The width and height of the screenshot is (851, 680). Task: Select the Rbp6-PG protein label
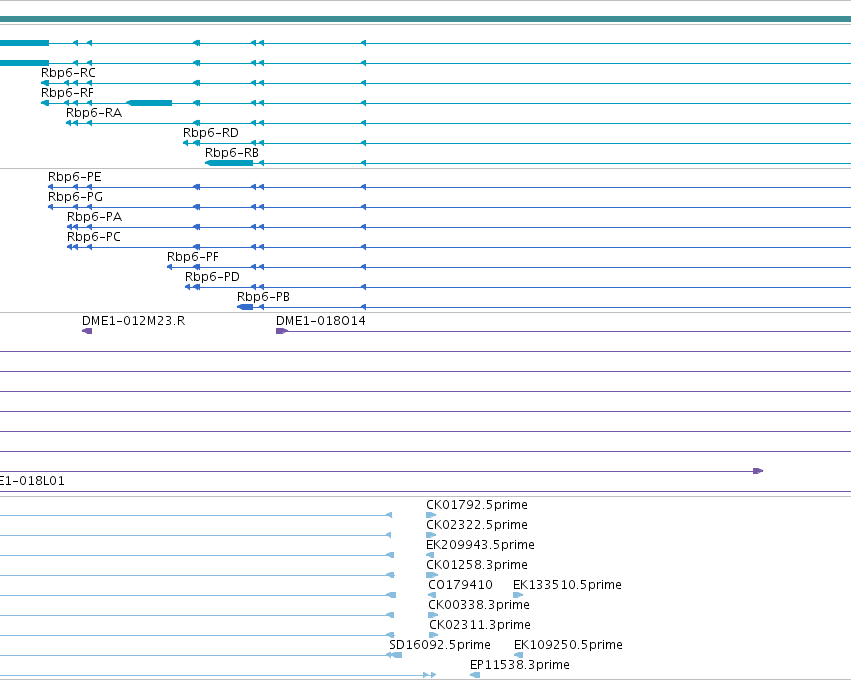tap(75, 197)
